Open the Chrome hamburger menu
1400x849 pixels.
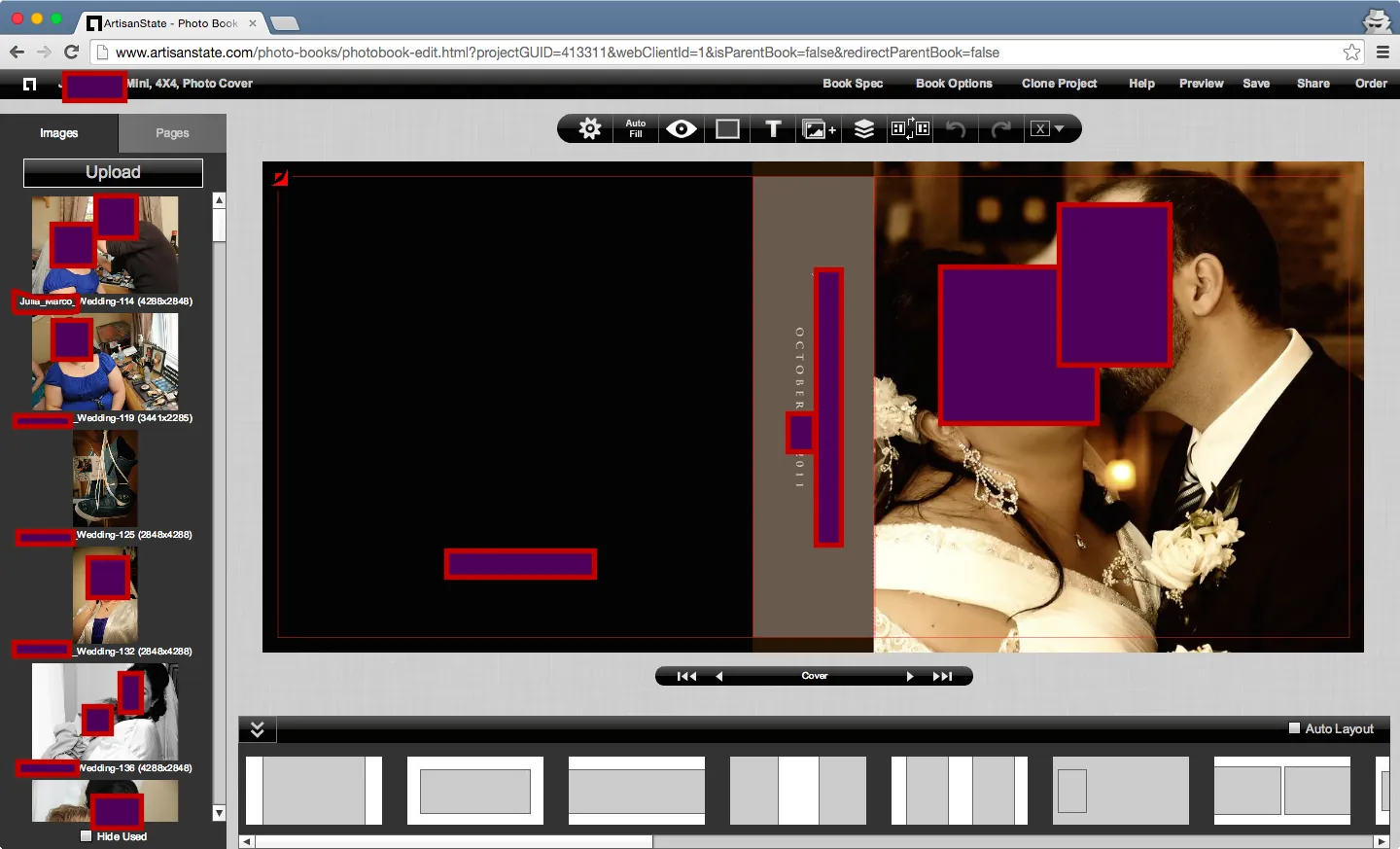click(1382, 53)
